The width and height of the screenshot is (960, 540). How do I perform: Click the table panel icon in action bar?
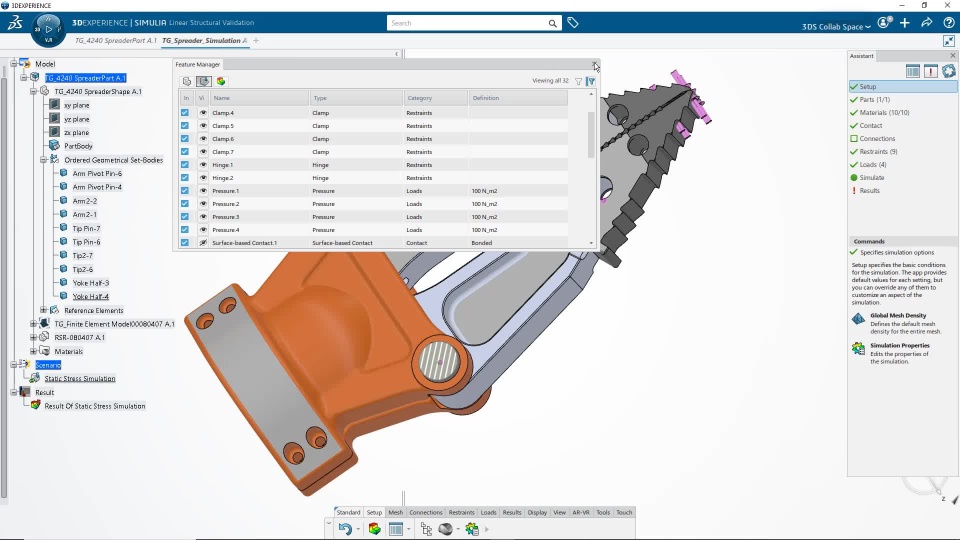pyautogui.click(x=396, y=529)
